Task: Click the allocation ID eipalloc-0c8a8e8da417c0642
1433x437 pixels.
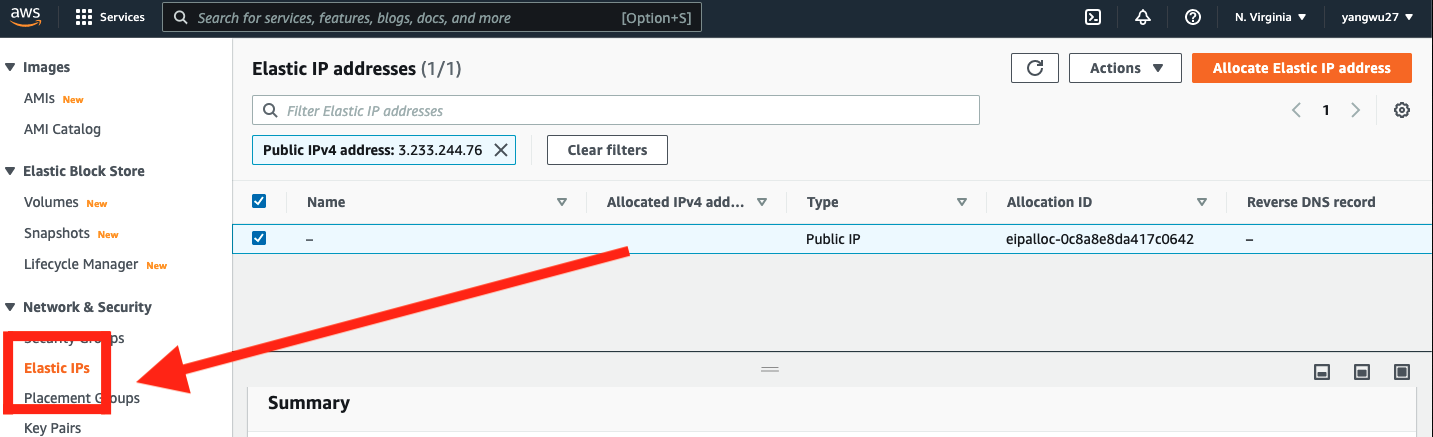Action: click(1100, 239)
